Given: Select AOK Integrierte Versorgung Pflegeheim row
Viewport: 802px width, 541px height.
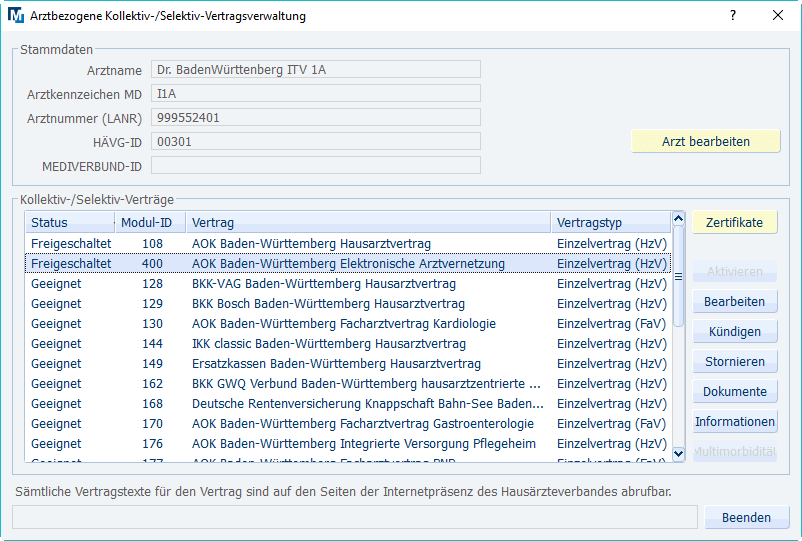Looking at the screenshot, I should click(348, 443).
